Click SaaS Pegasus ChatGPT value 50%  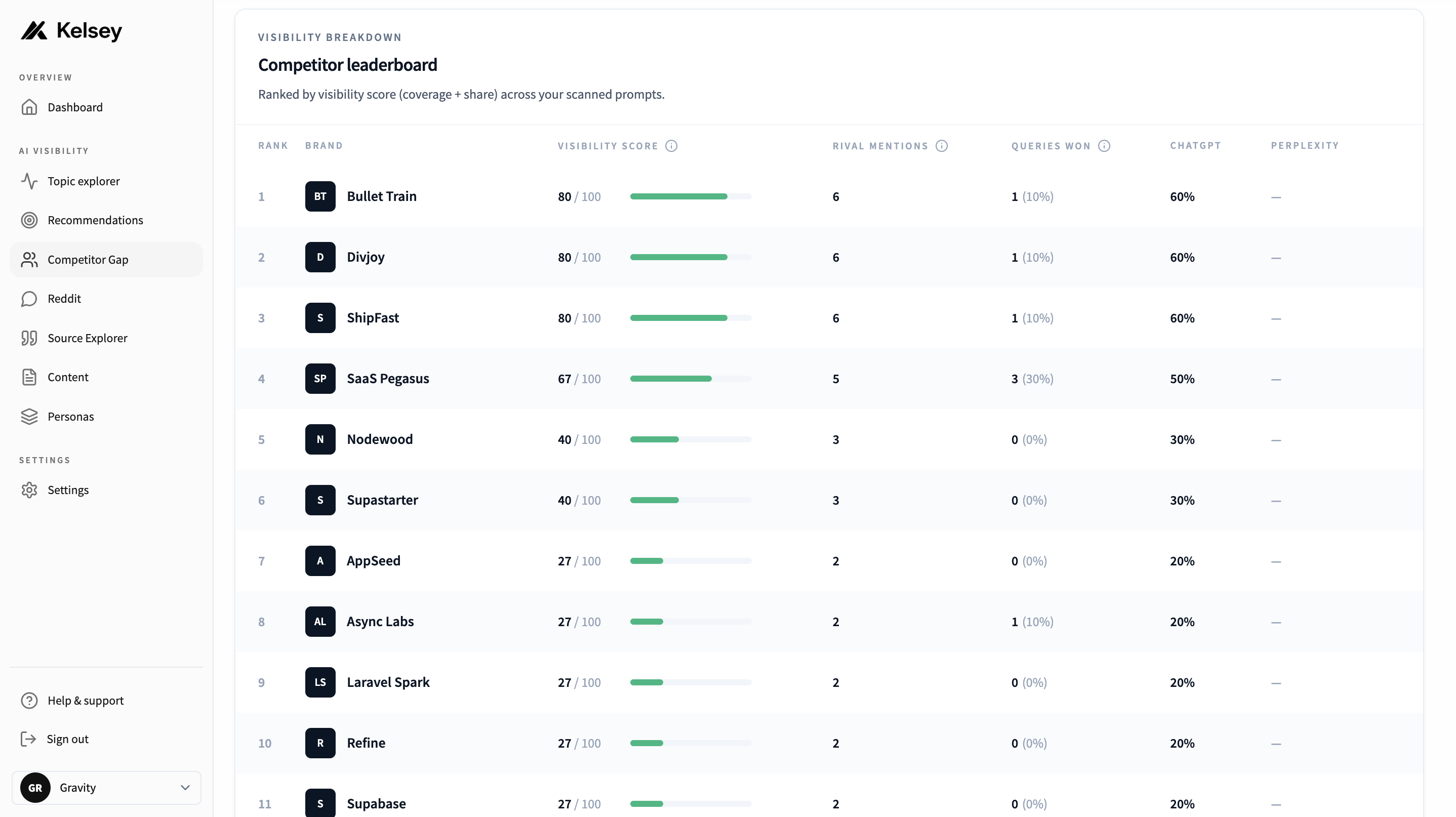[x=1183, y=379]
